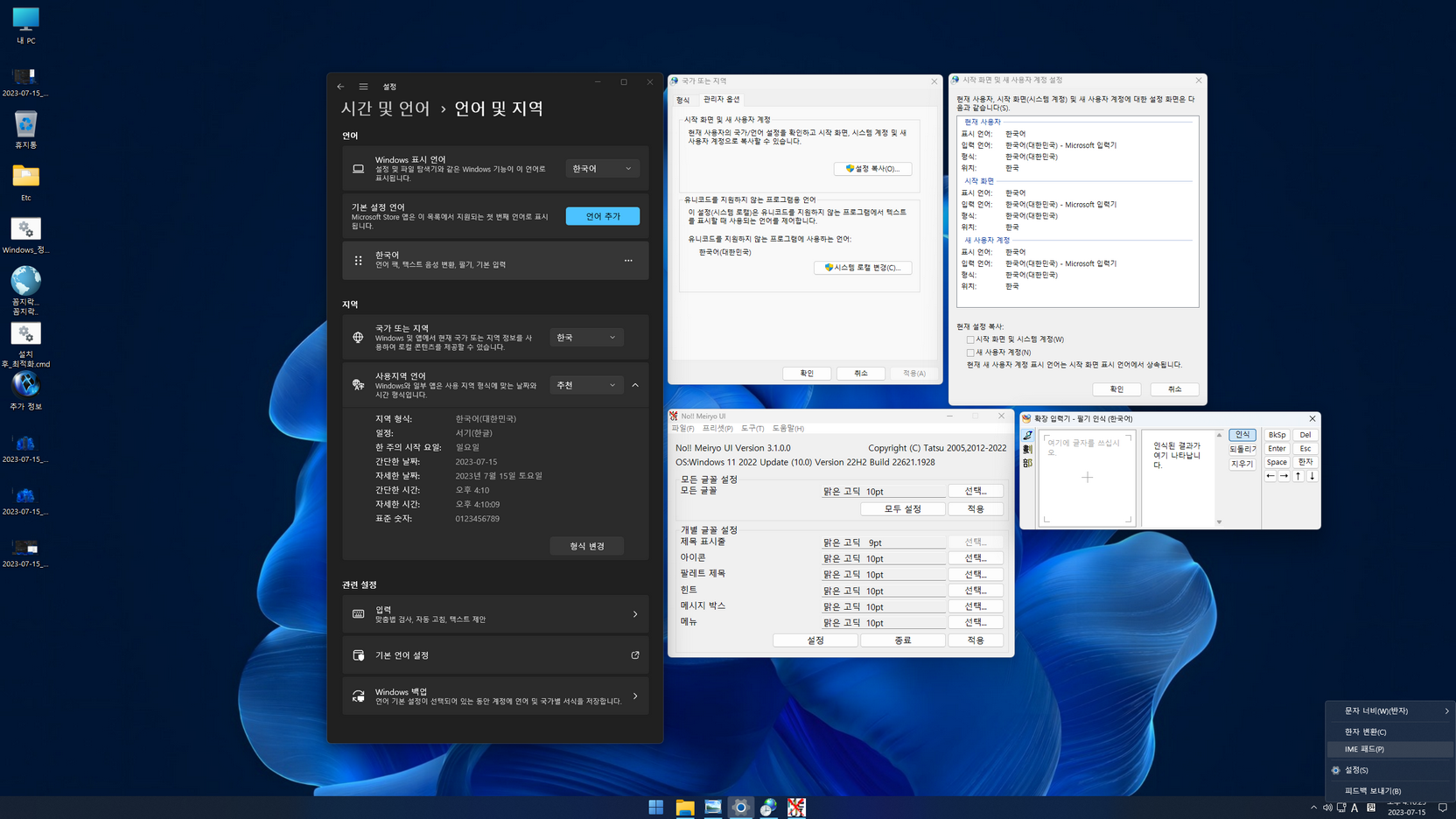Expand 문자 너비 submenu arrow
Screen dimensions: 1456x819
click(1446, 711)
